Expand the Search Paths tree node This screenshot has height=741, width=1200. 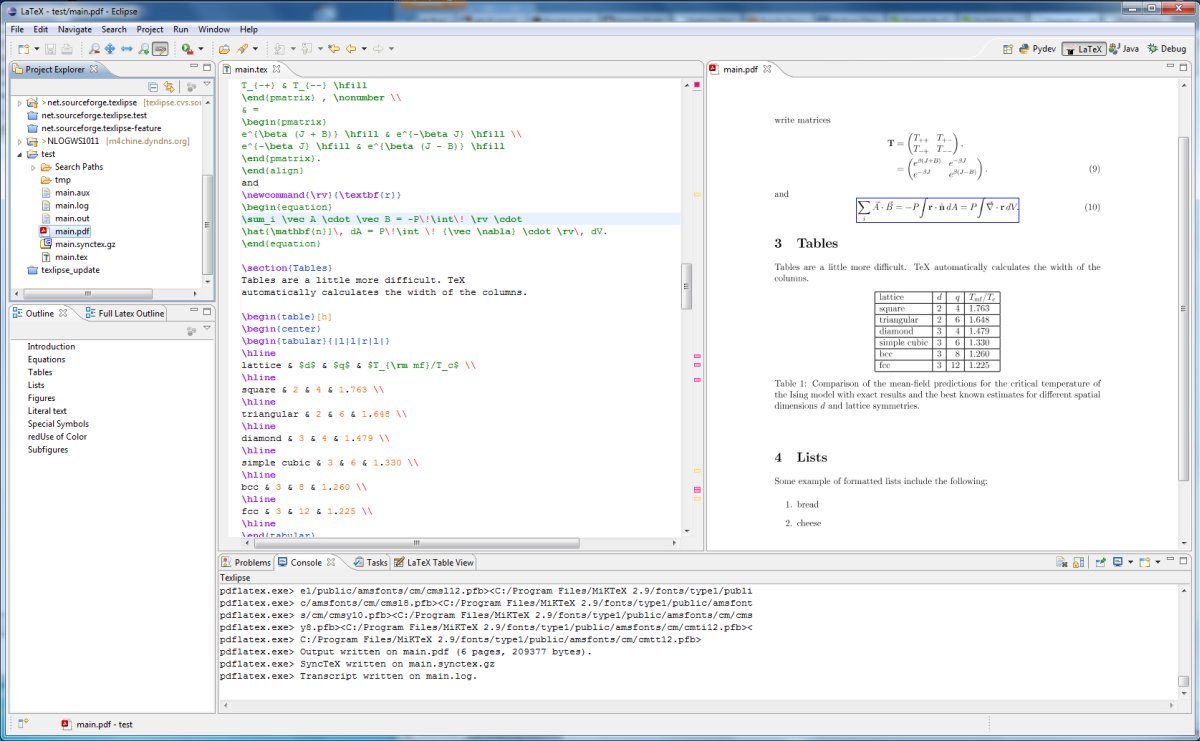33,167
